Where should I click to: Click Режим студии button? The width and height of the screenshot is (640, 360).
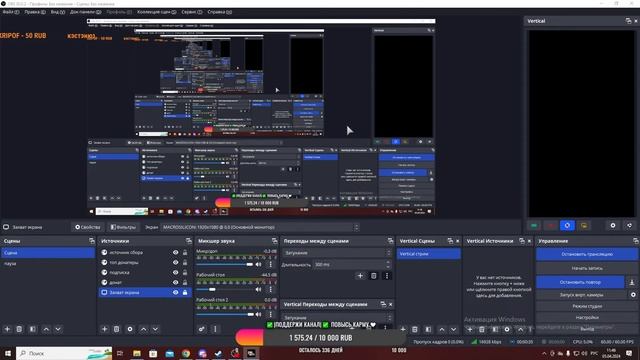[587, 306]
